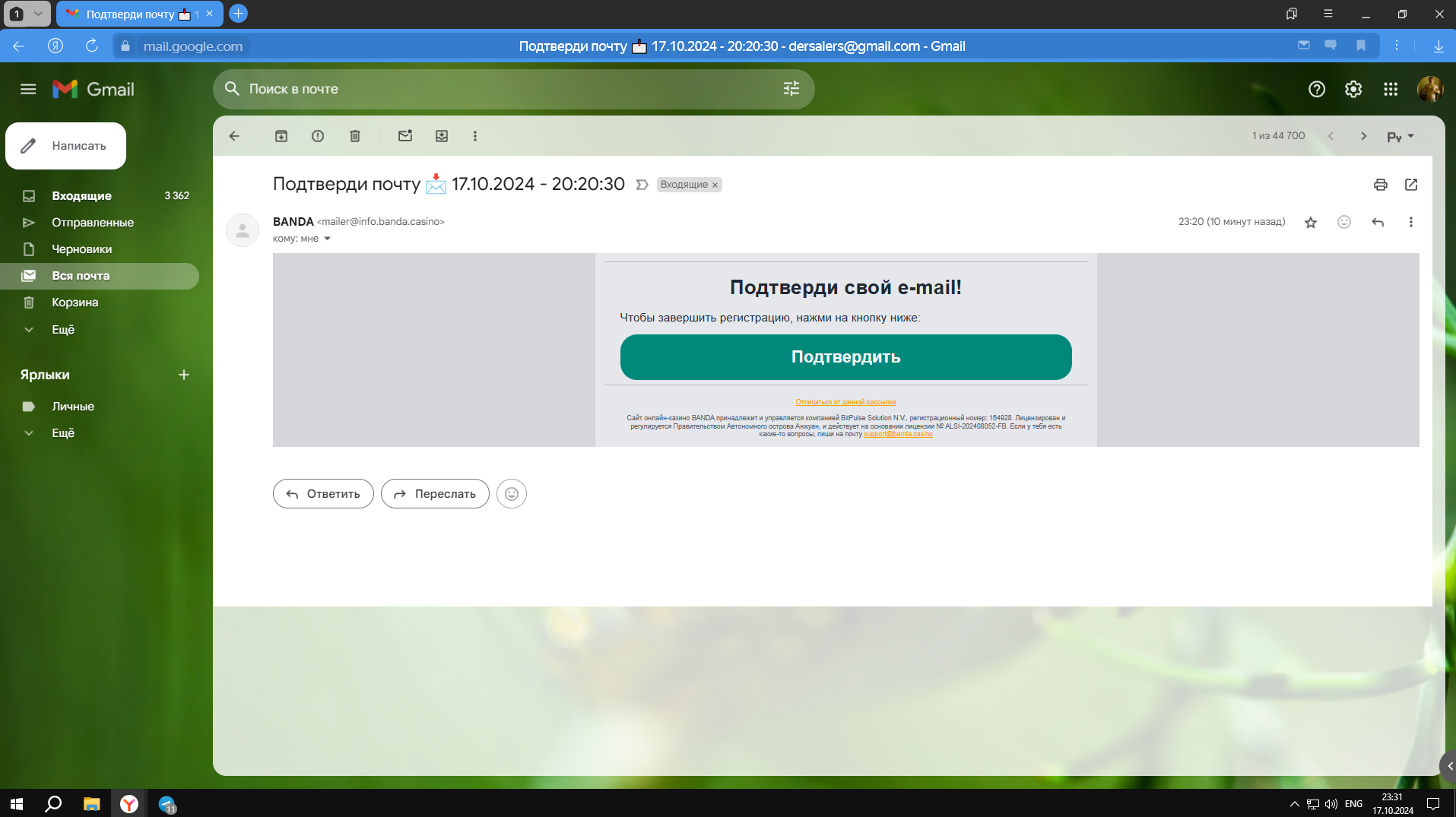Screen dimensions: 1456x817
Task: Click the Переслать forward button
Action: (435, 494)
